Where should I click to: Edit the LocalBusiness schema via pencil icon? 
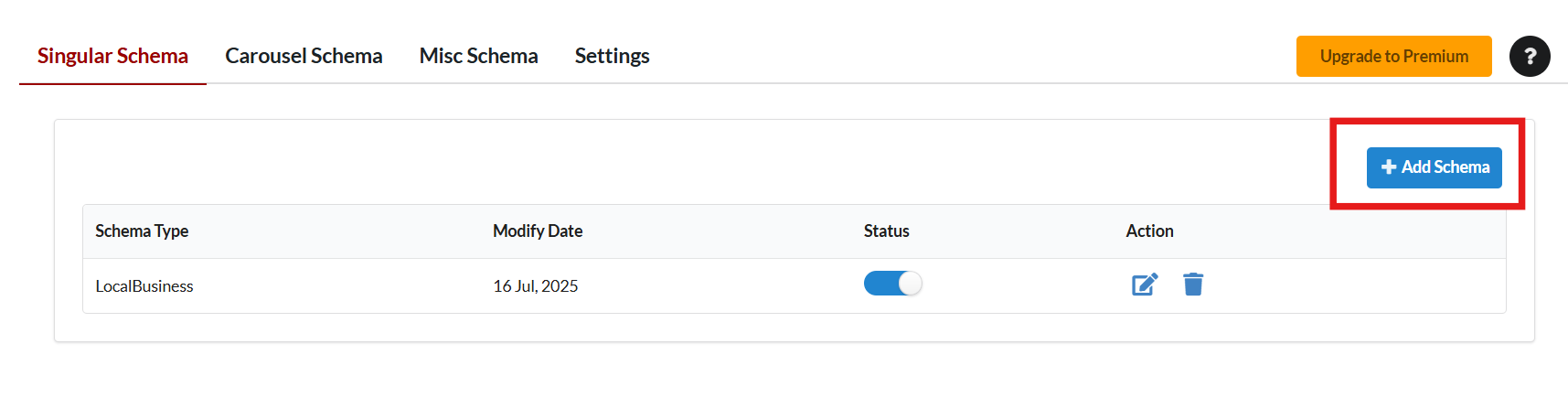point(1145,285)
